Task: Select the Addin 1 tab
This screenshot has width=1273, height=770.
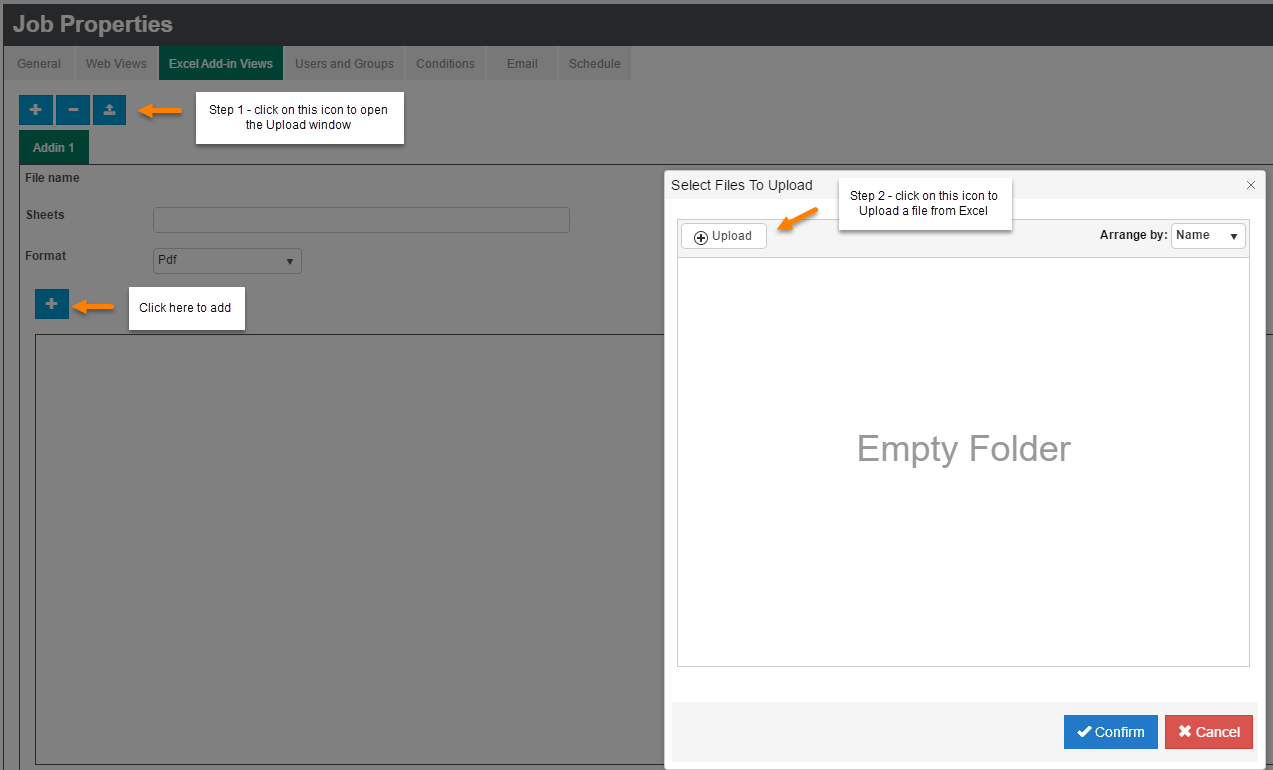Action: tap(54, 147)
